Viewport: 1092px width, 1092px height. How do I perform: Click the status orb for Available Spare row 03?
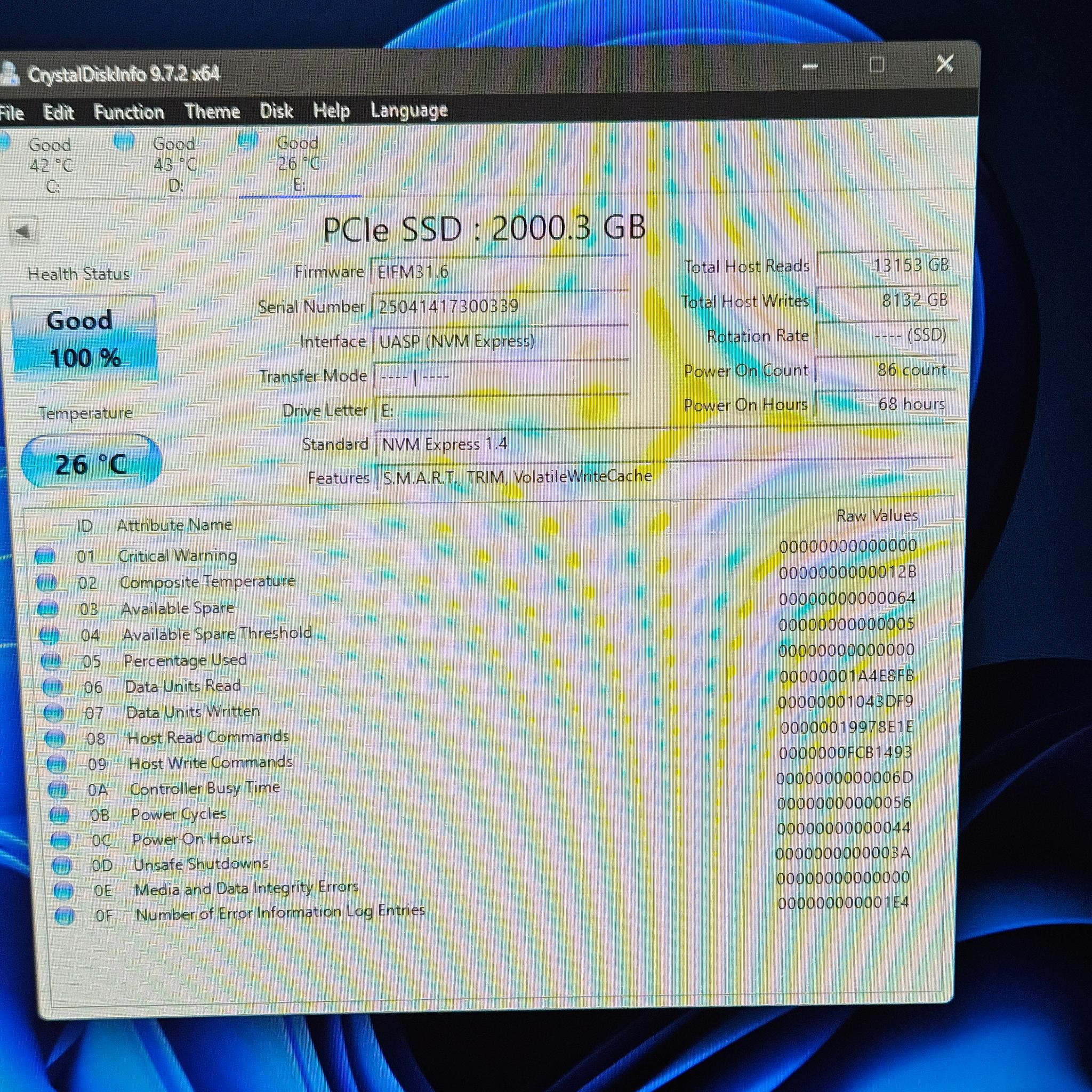click(x=48, y=609)
